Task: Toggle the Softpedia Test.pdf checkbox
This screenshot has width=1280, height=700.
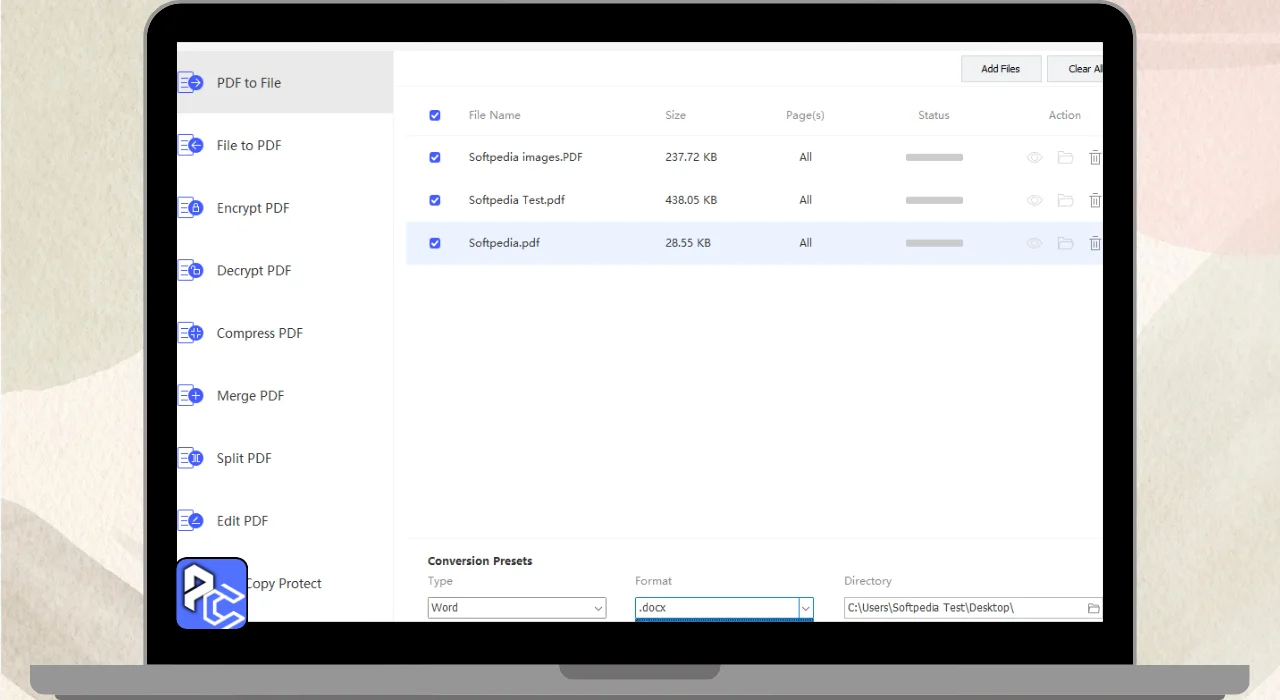Action: click(x=435, y=200)
